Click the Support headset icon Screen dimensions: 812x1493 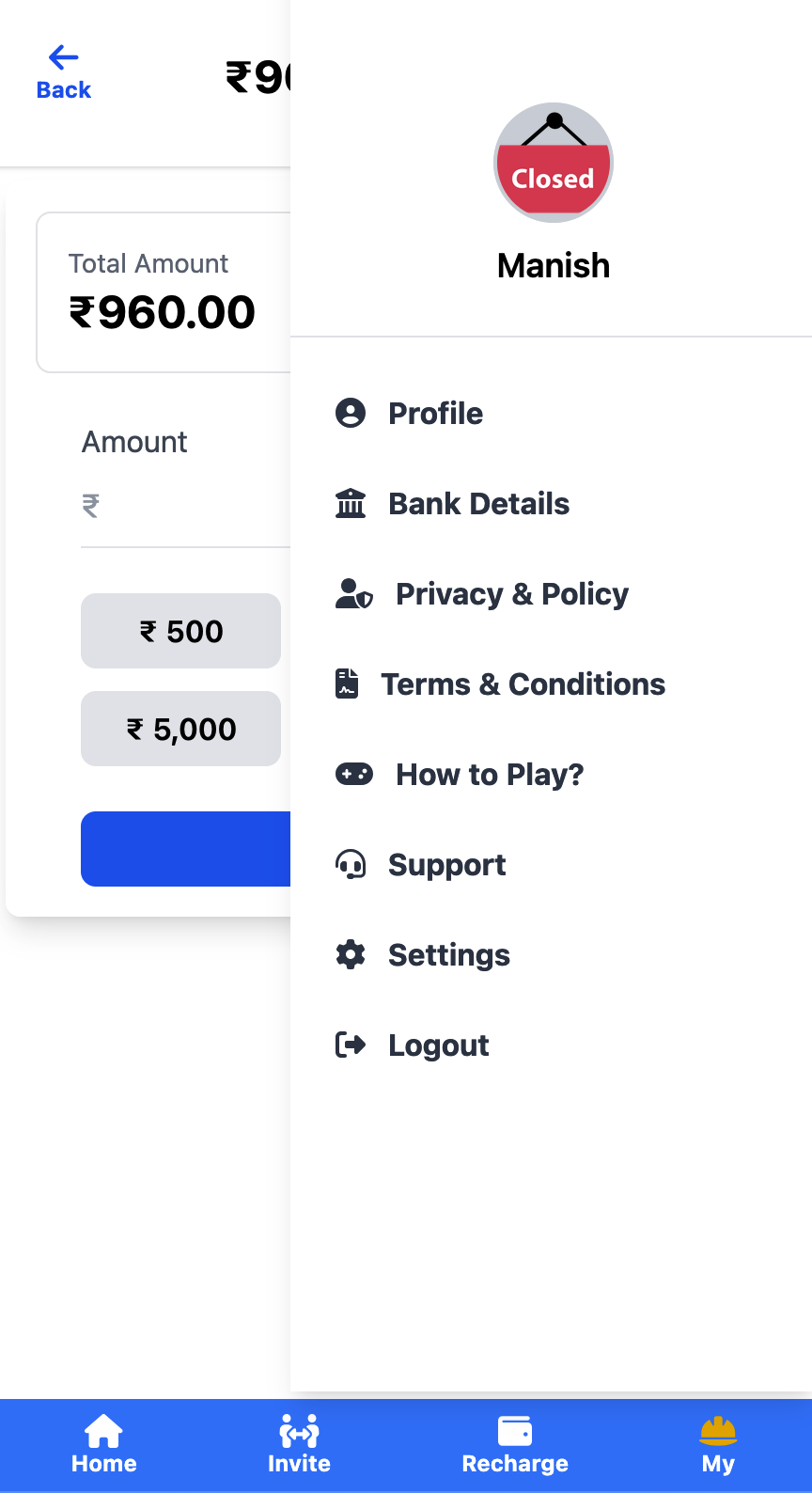coord(351,864)
